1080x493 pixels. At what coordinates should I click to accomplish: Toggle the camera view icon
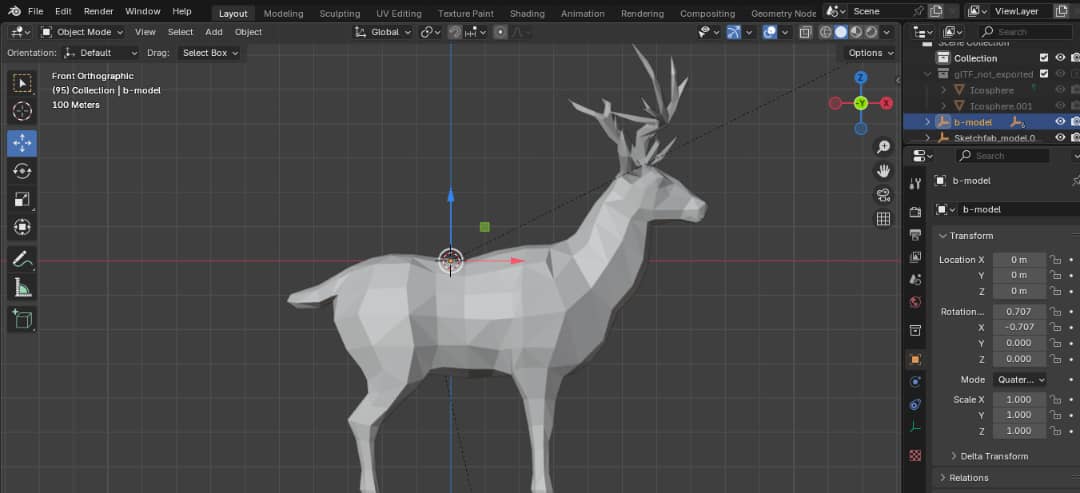883,195
